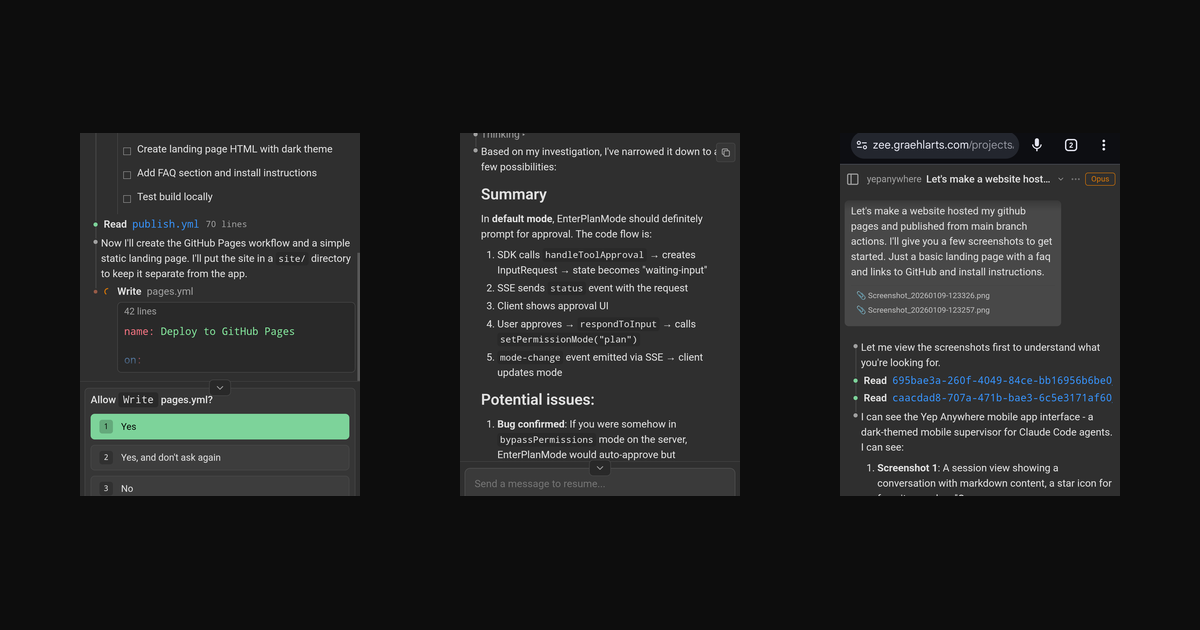Approve write with the green Yes button
Viewport: 1200px width, 630px height.
[220, 426]
